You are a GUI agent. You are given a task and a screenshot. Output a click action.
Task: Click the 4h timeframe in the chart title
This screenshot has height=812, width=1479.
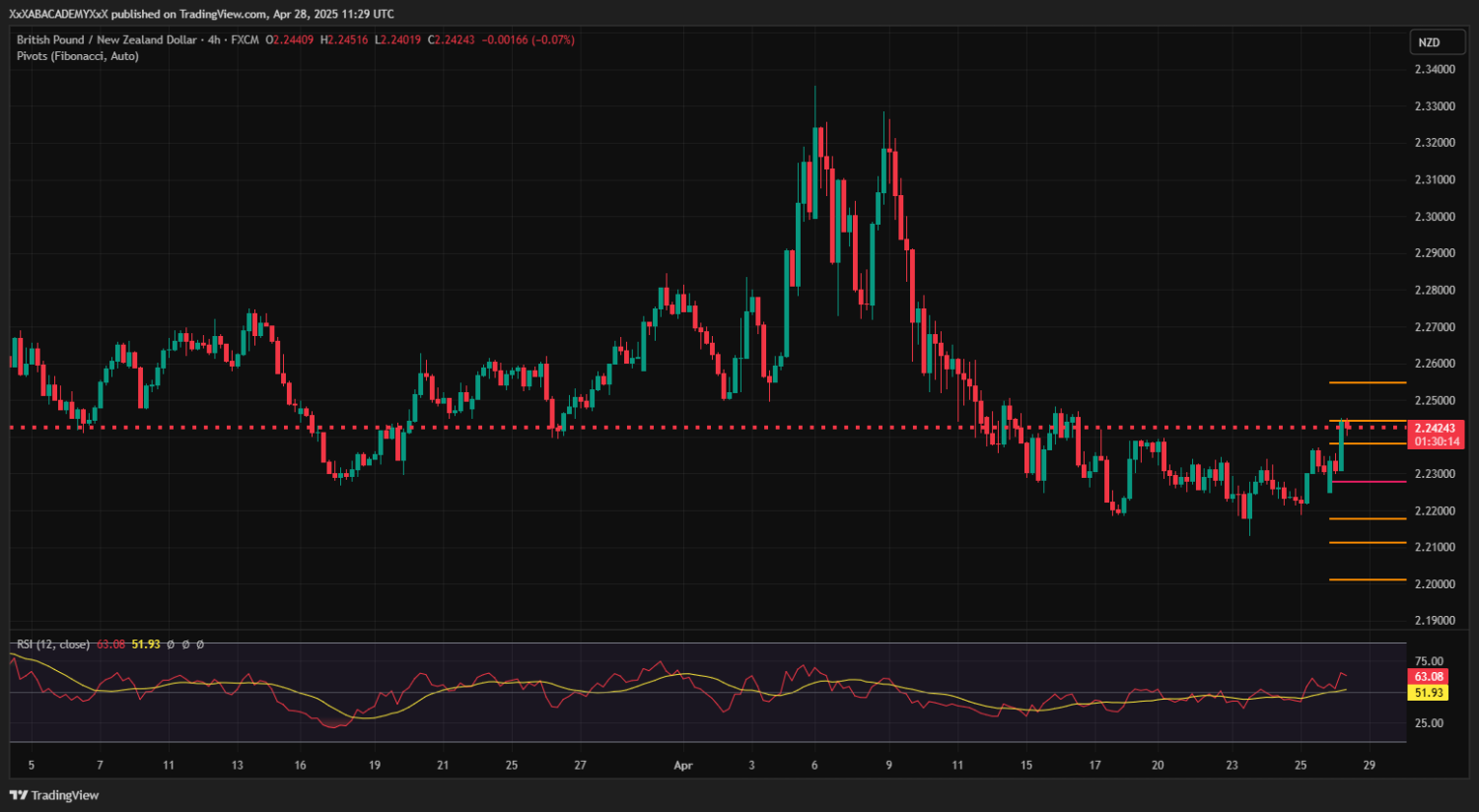click(214, 40)
